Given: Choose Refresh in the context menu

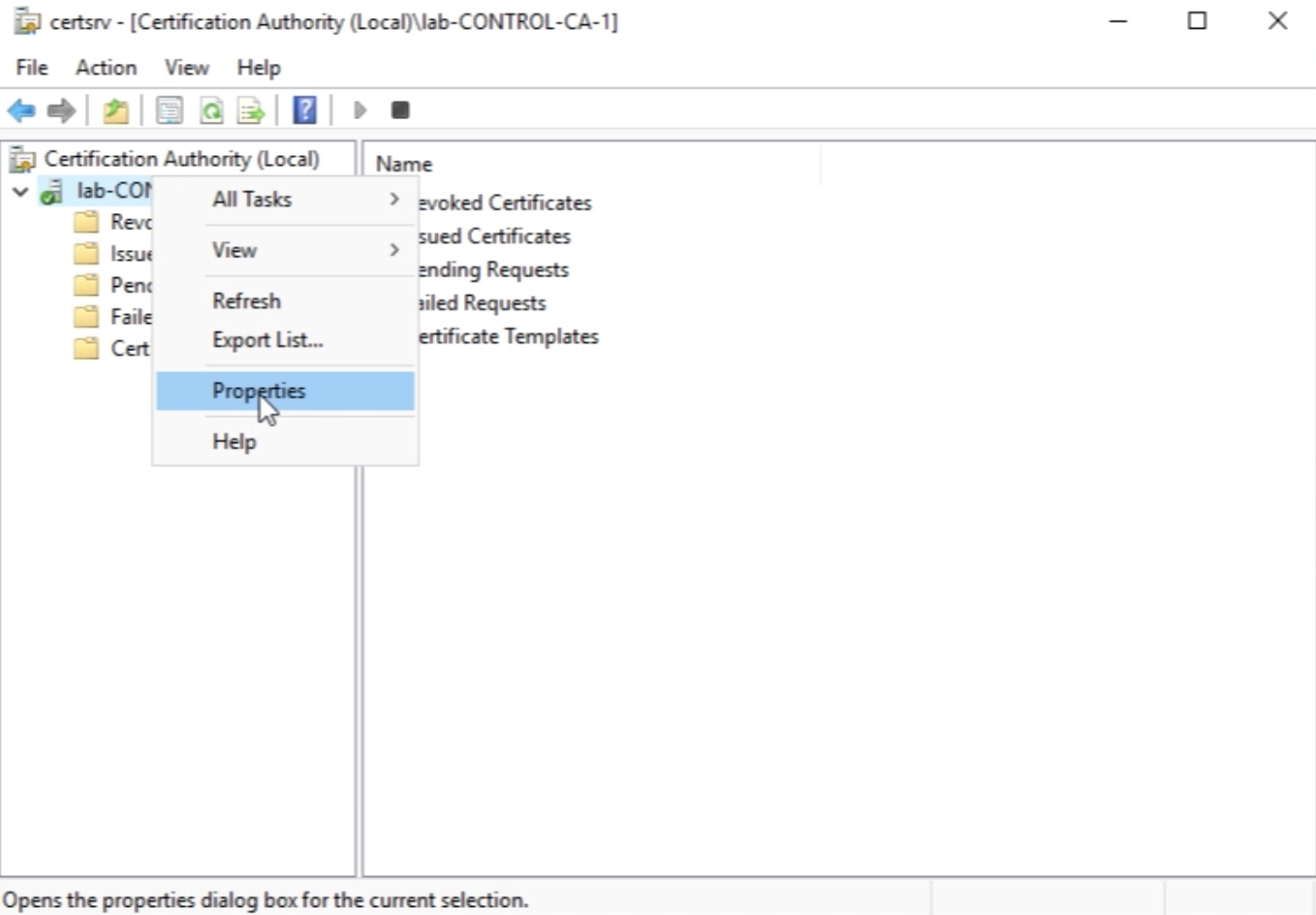Looking at the screenshot, I should click(246, 300).
